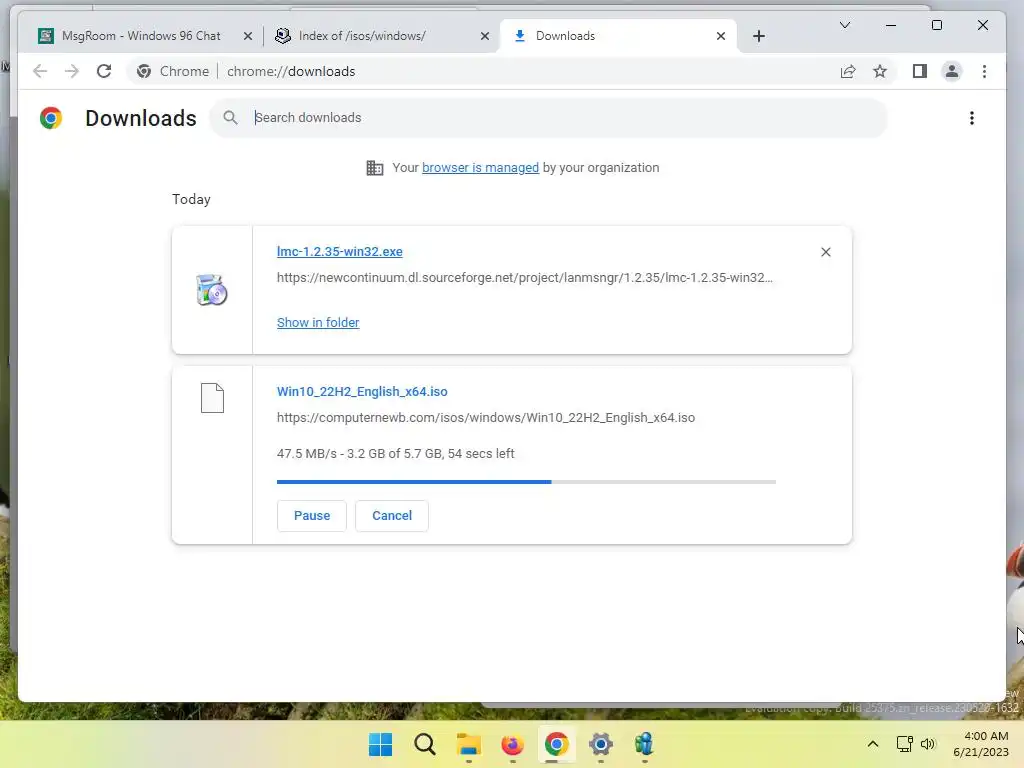Close the Index of /isos/windows/ tab
This screenshot has height=768, width=1024.
485,36
